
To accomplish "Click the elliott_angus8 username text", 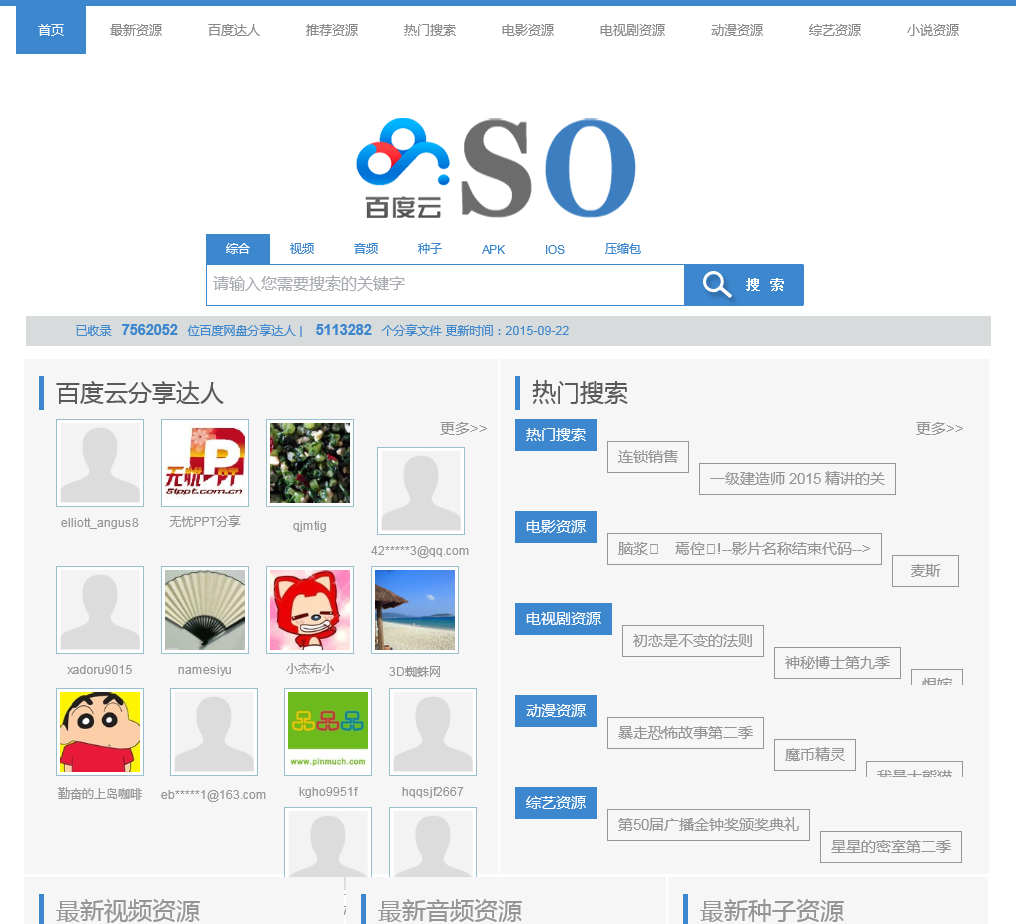I will (x=100, y=522).
